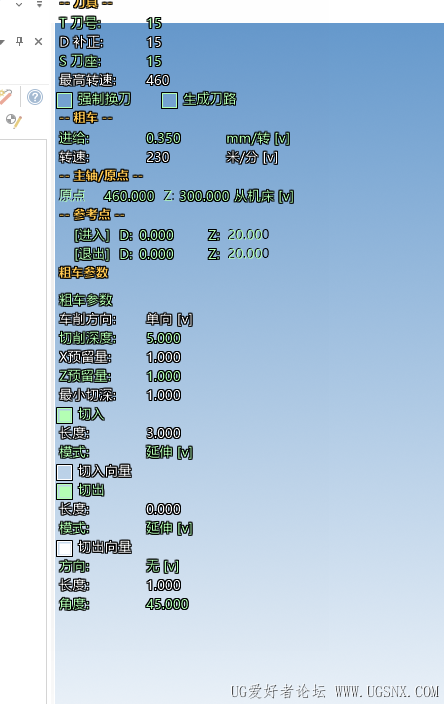Click the green Z预留量: label
The height and width of the screenshot is (704, 444).
click(x=85, y=376)
